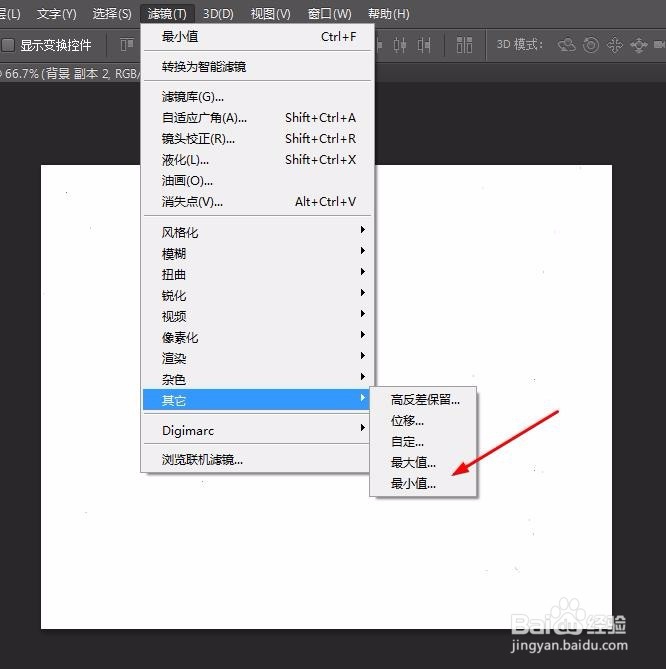Screen dimensions: 666x669
Task: Choose 自定... in submenu
Action: point(423,442)
